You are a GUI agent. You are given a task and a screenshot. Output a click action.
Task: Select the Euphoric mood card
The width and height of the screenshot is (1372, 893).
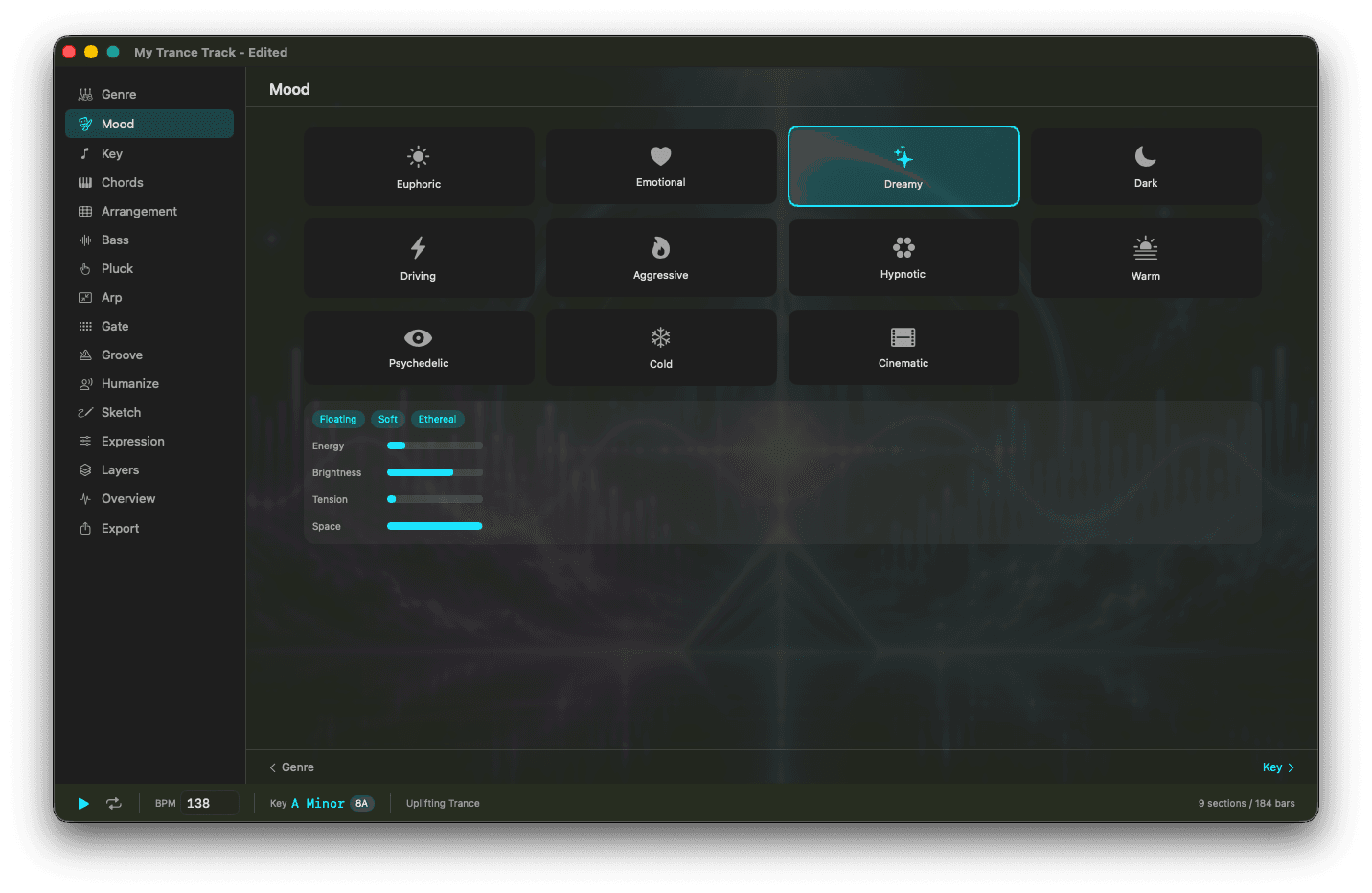[x=419, y=167]
